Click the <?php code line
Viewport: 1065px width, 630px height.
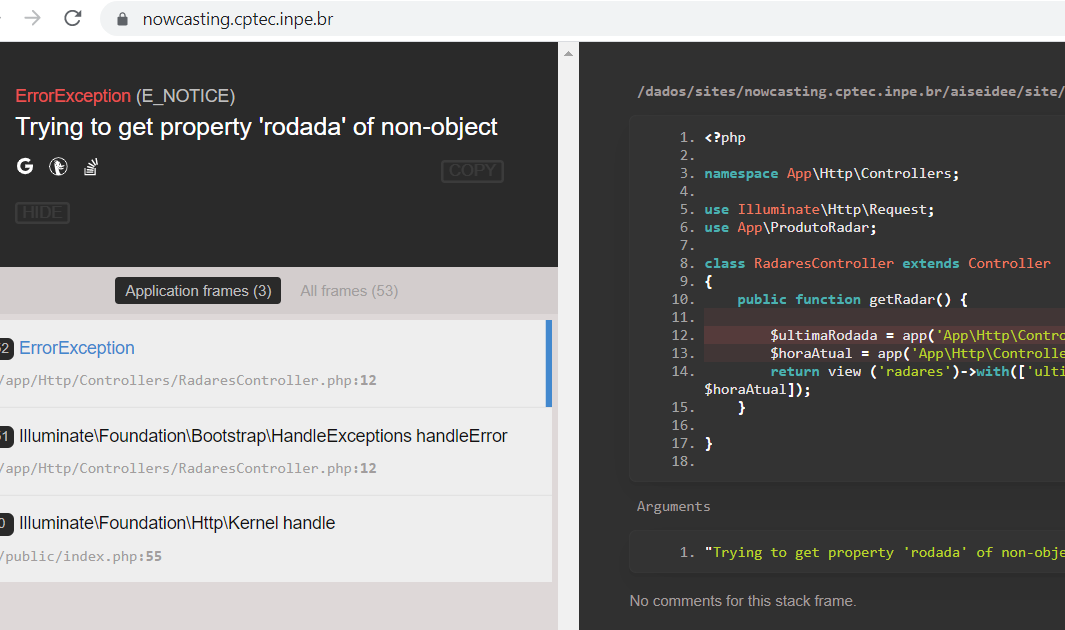tap(725, 137)
